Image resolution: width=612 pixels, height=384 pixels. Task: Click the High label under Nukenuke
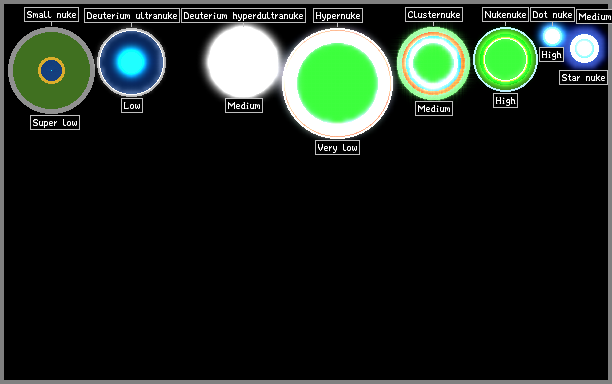coord(505,101)
